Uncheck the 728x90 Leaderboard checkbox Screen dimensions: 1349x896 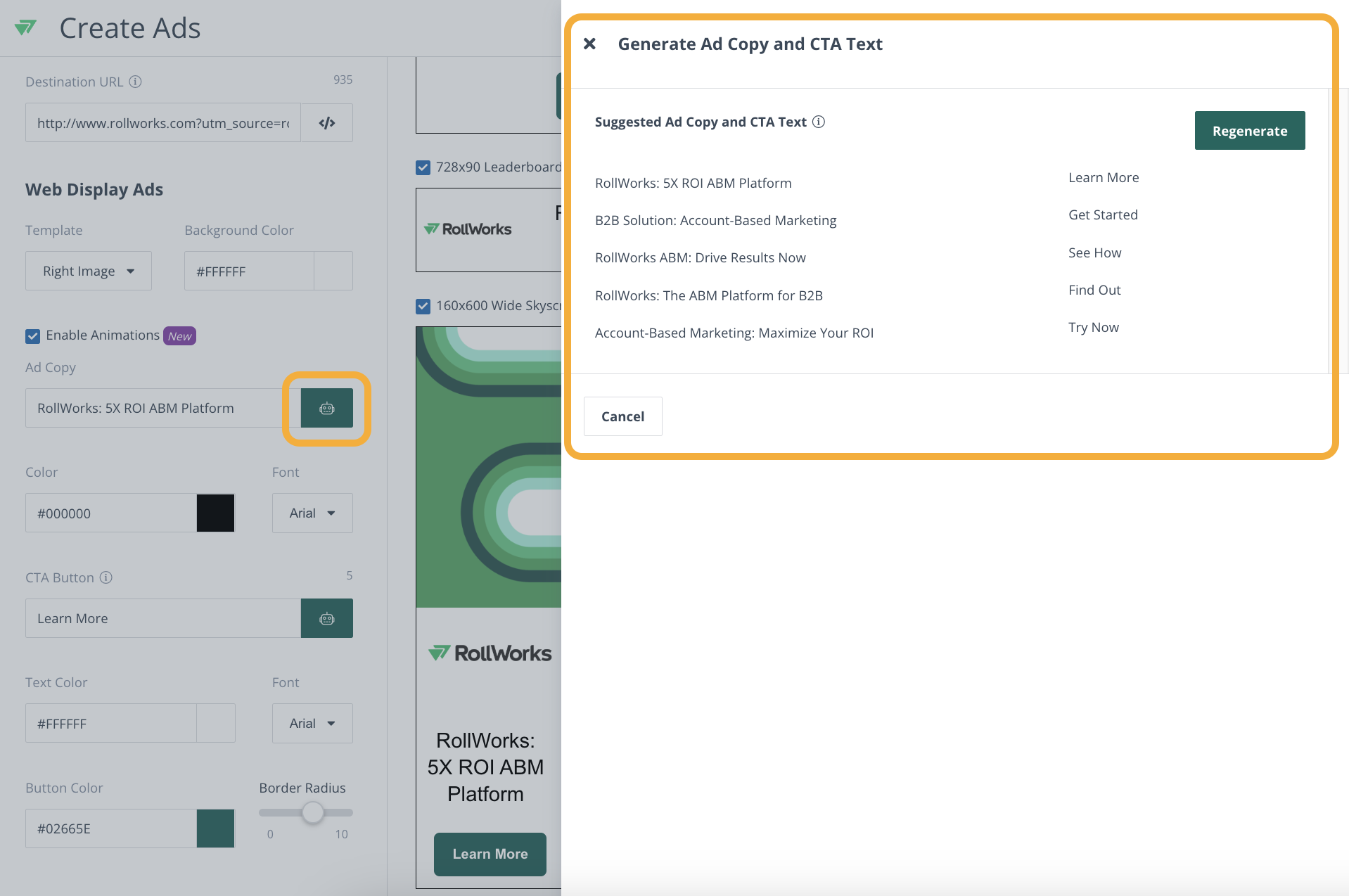click(x=423, y=167)
